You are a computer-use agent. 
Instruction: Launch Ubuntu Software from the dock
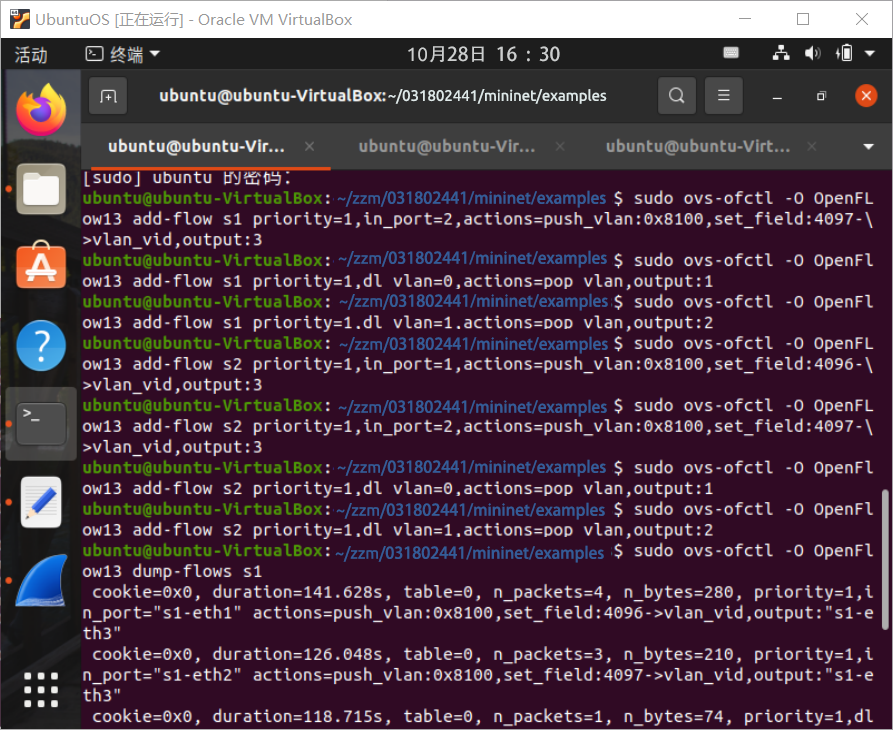41,265
